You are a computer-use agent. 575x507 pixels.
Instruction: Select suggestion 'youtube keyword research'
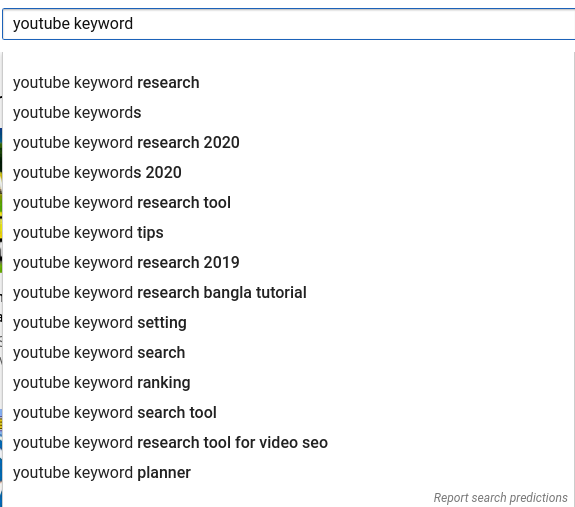coord(289,82)
